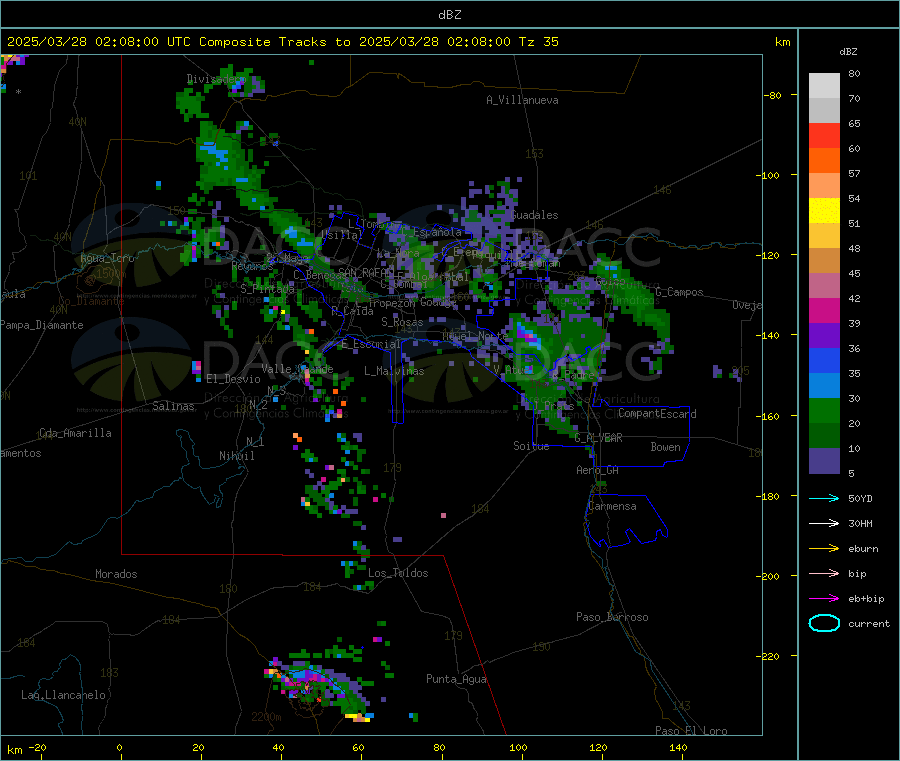
Task: Click the Morados map label
Action: tap(116, 574)
